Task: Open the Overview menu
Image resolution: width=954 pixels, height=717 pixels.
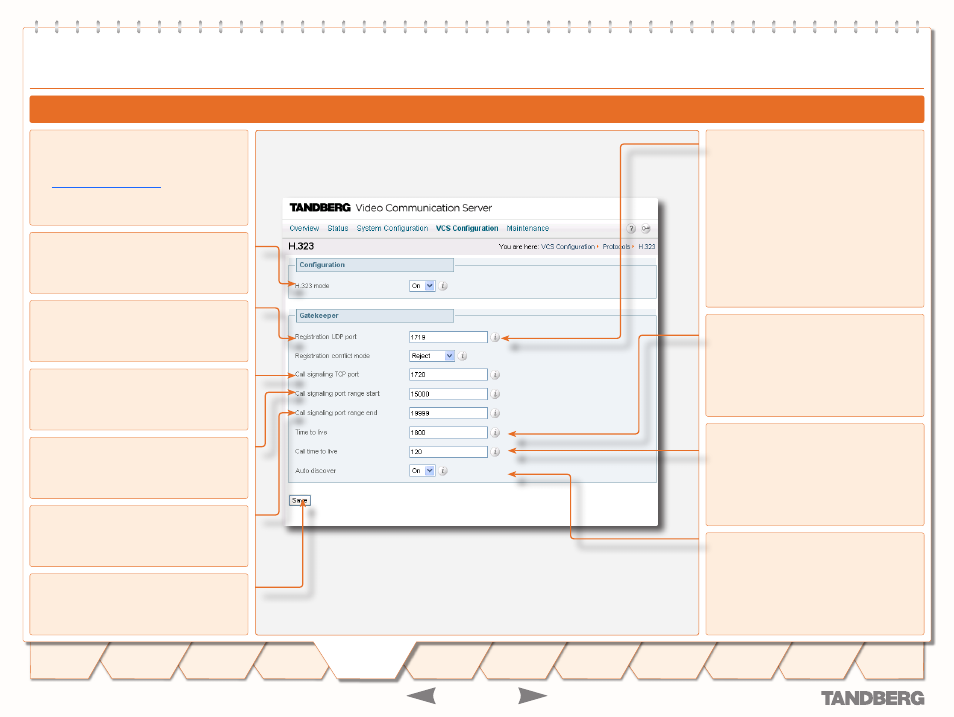Action: pyautogui.click(x=304, y=228)
